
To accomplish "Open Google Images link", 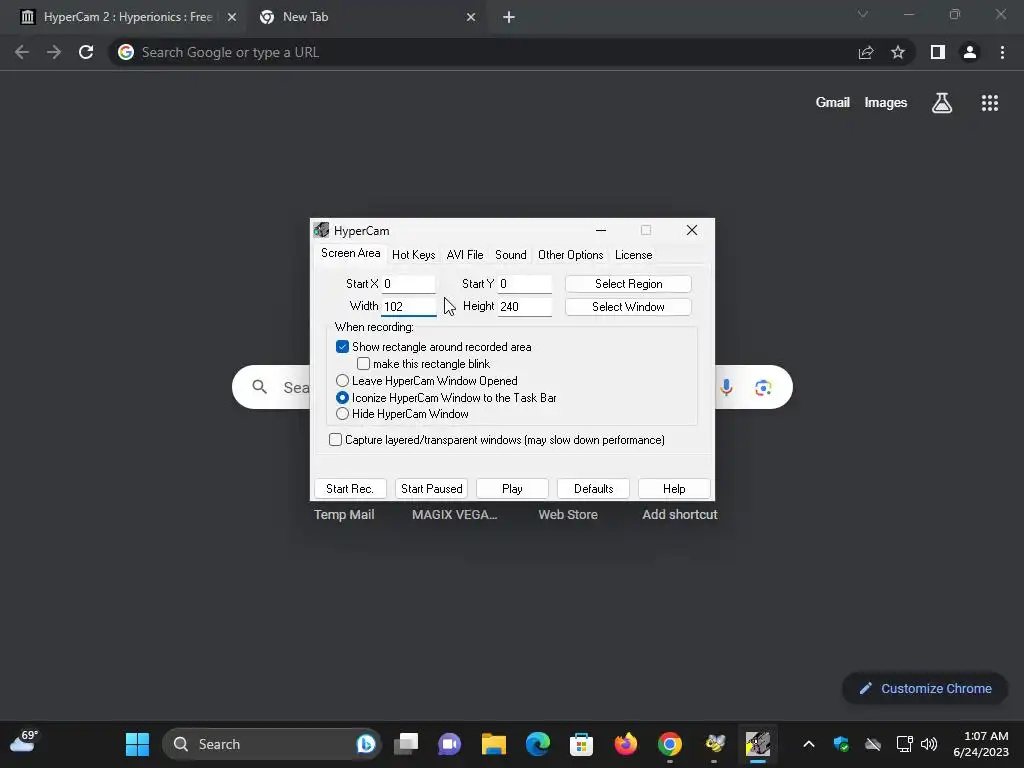I will tap(886, 103).
